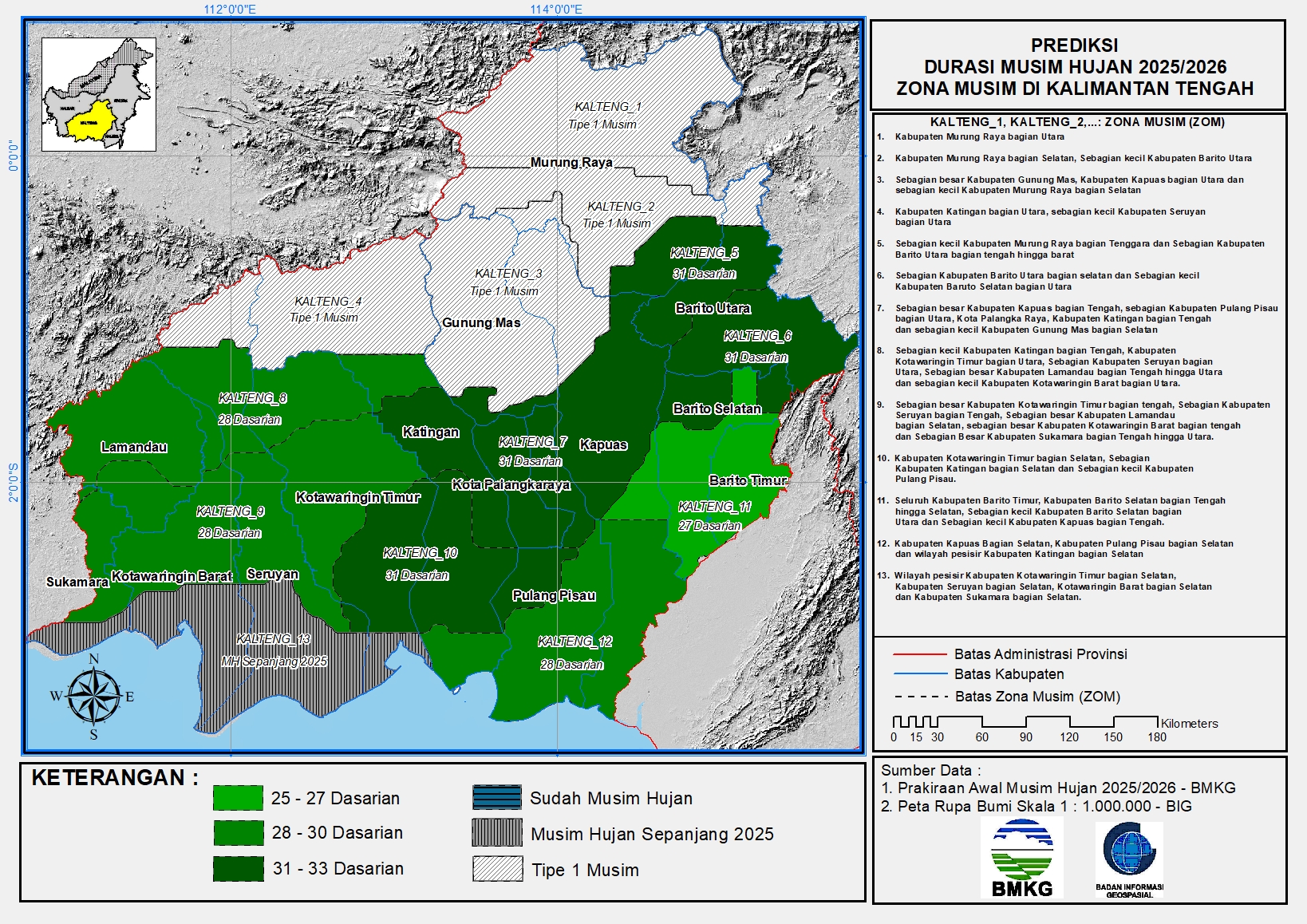This screenshot has width=1307, height=924.
Task: Select the Musim Hujan Sepanjang 2025 legend symbol
Action: tap(496, 833)
